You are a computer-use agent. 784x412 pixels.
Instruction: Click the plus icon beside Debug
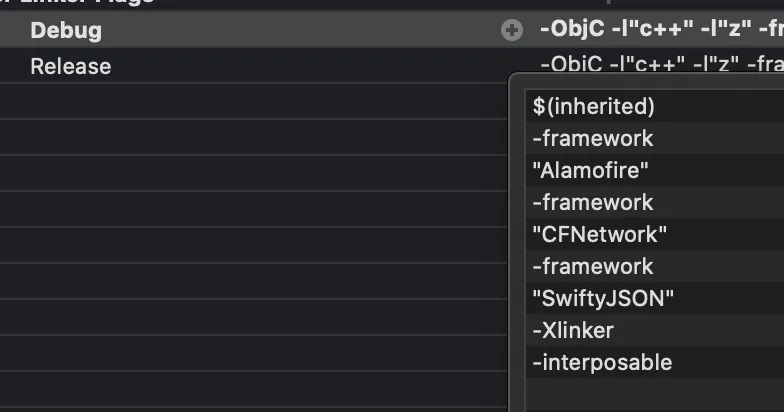point(511,30)
